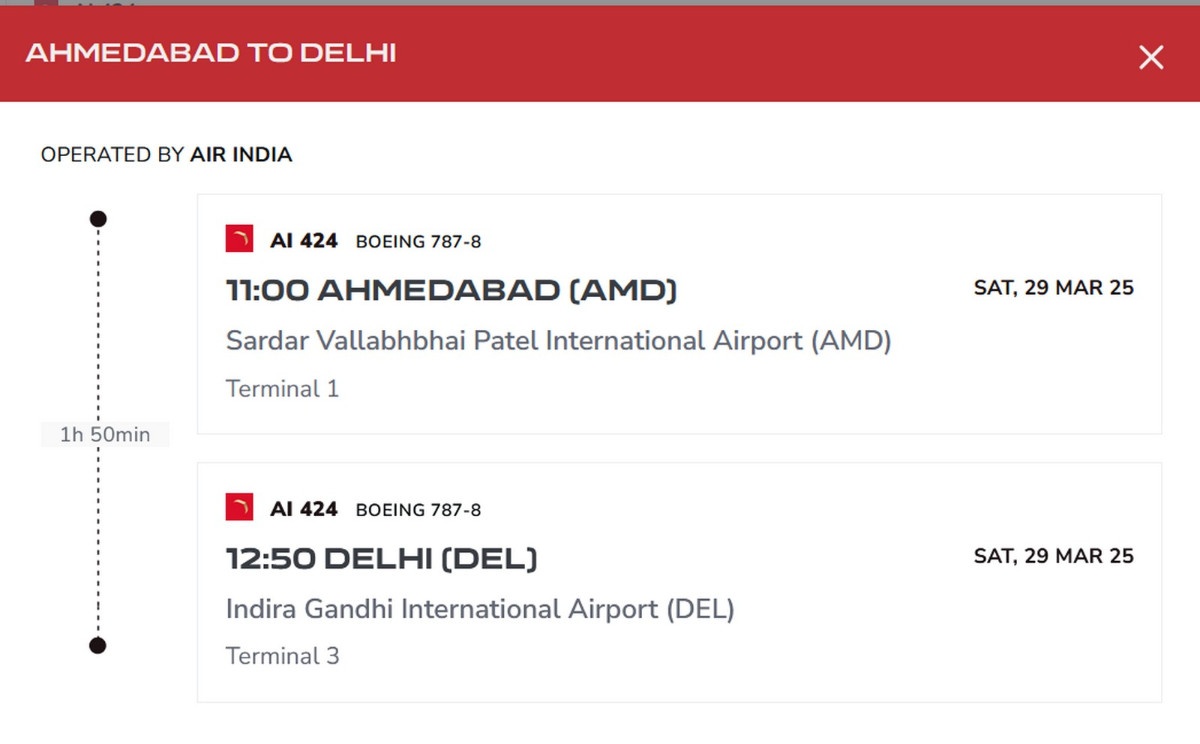
Task: Click the Air India logo beside the departure flight
Action: click(239, 240)
